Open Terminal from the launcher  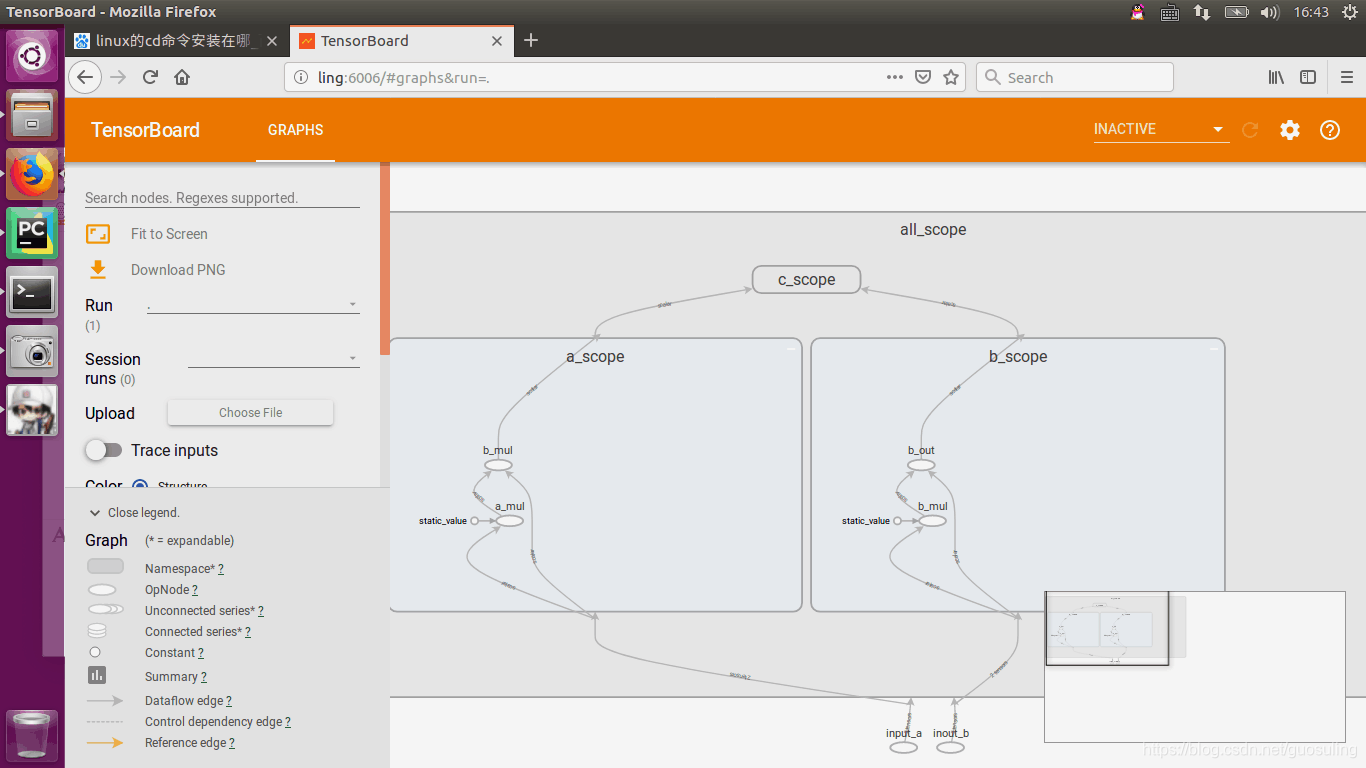32,292
